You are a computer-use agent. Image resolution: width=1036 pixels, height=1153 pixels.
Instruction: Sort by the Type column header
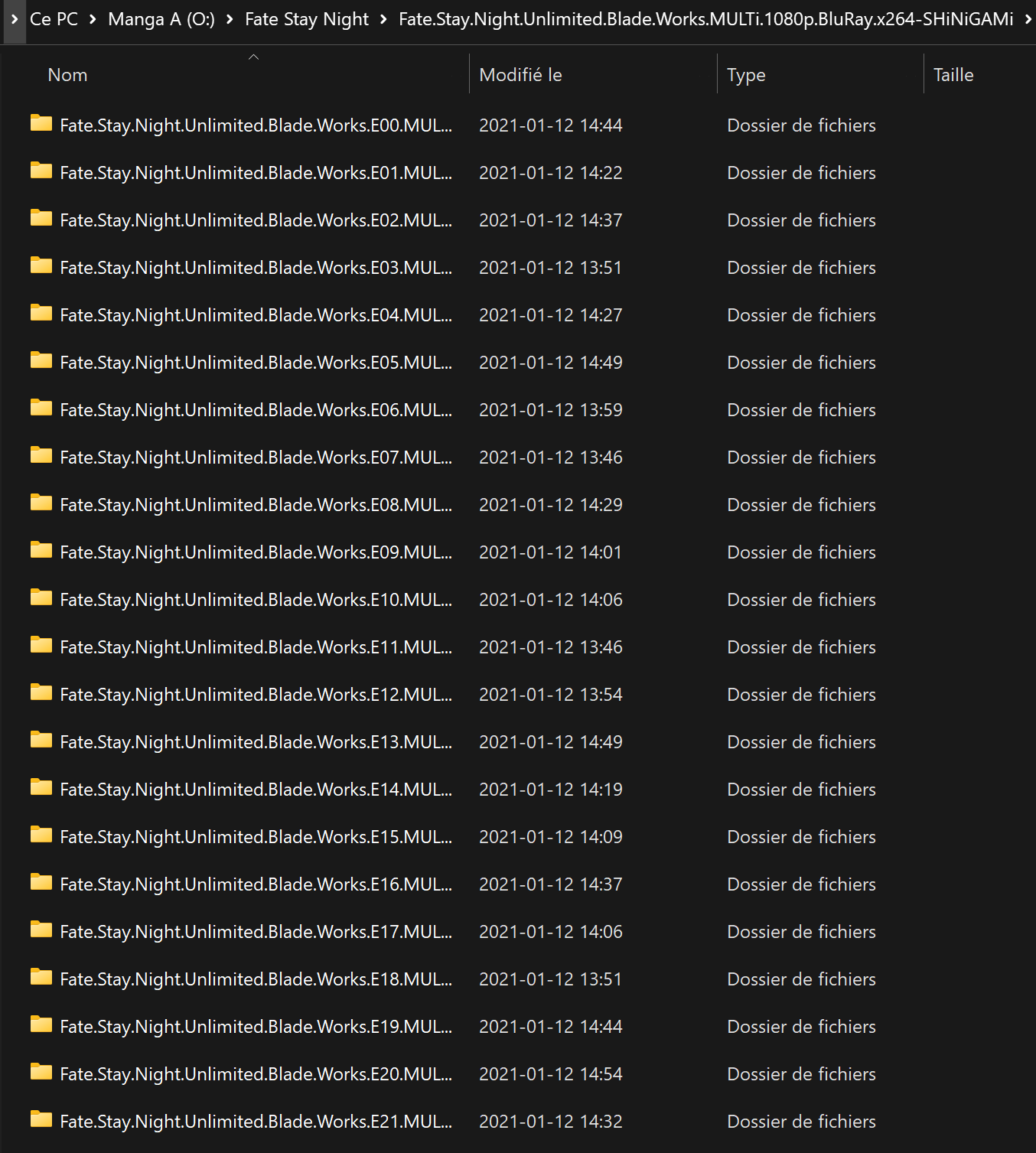(x=746, y=75)
